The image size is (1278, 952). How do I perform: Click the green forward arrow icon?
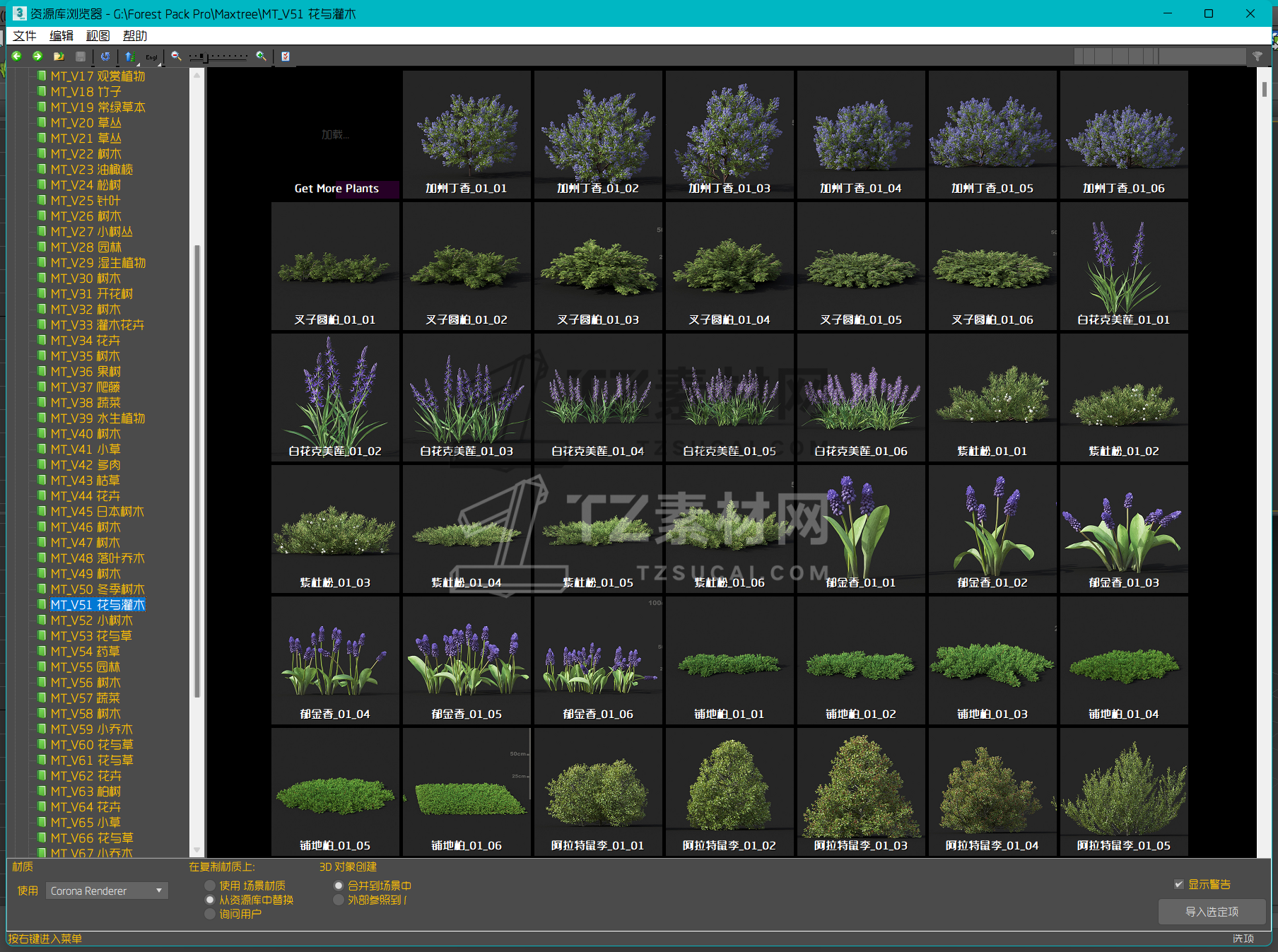pos(37,57)
